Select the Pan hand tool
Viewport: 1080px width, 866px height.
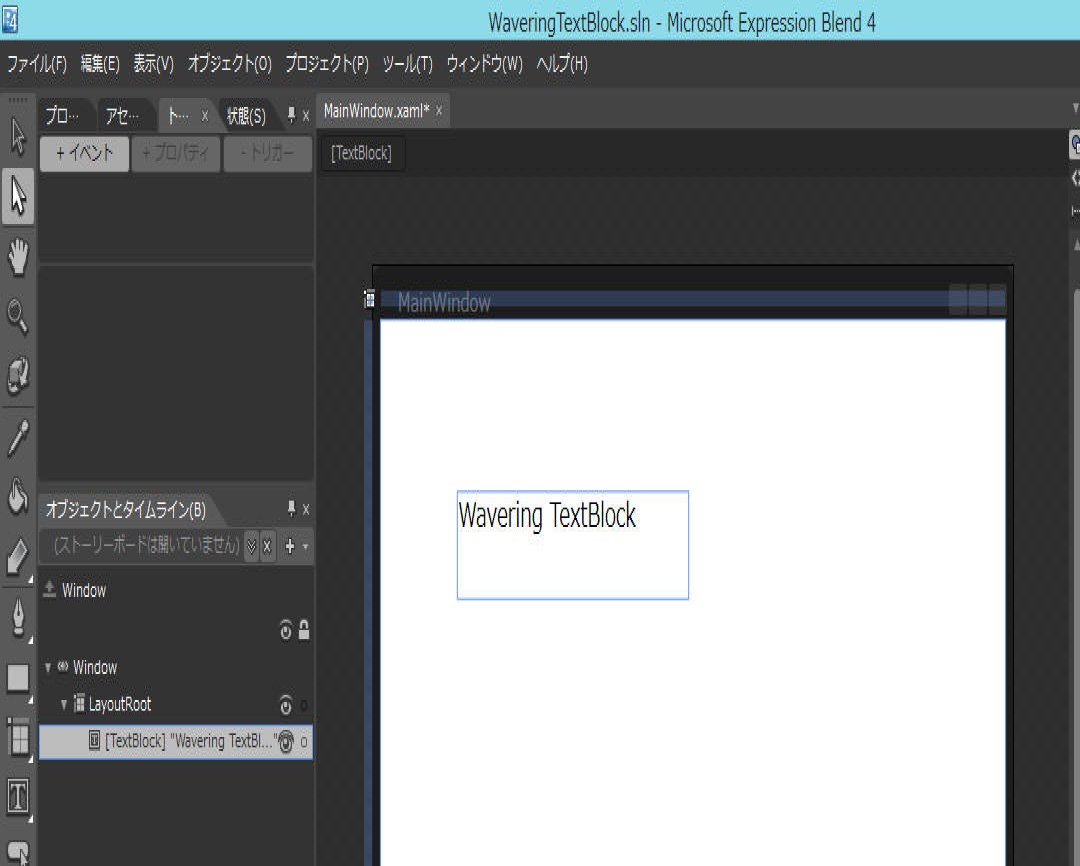(x=18, y=257)
